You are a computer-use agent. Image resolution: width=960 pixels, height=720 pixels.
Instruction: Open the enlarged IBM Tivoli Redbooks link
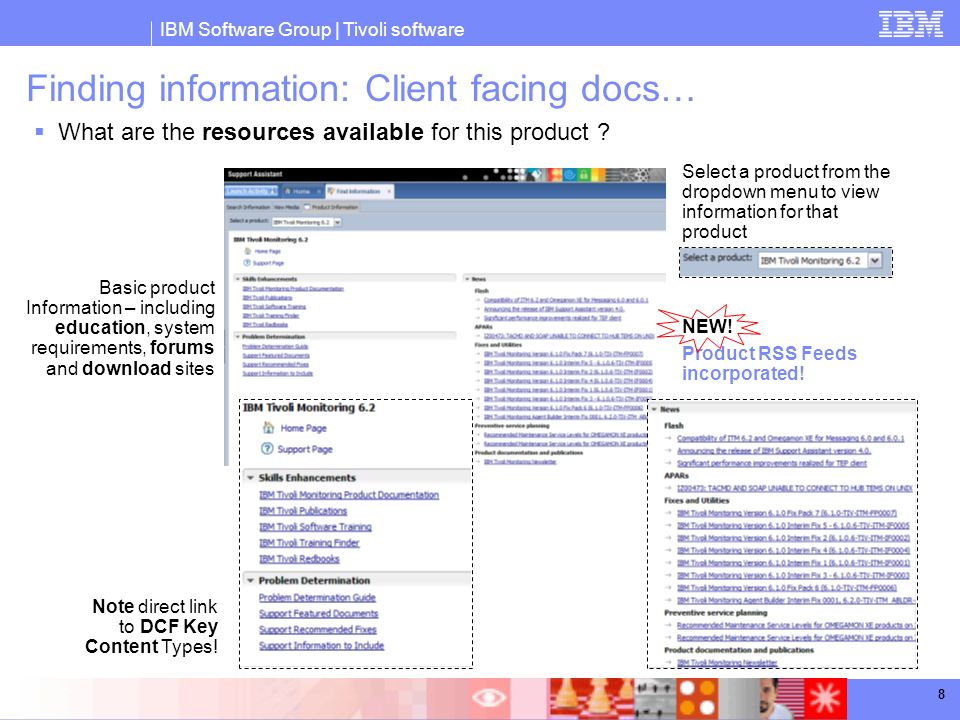tap(299, 558)
